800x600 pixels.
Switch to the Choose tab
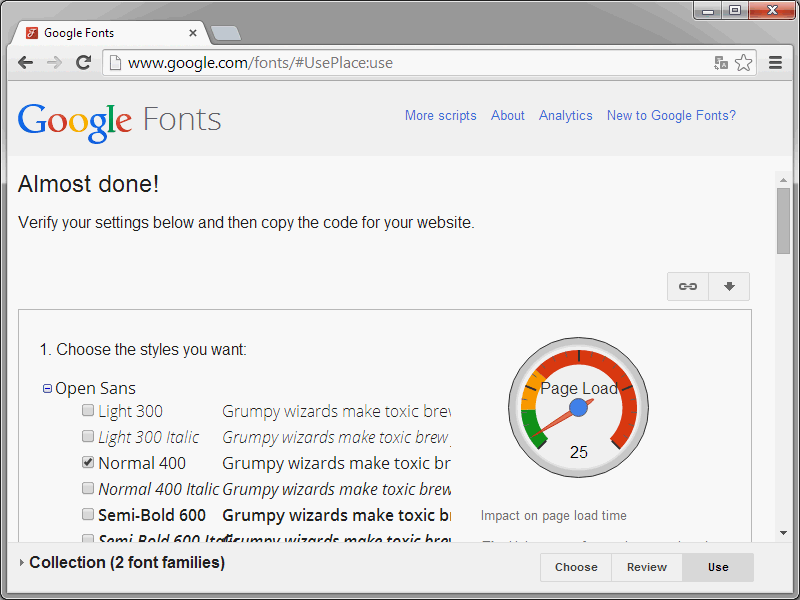(x=576, y=567)
